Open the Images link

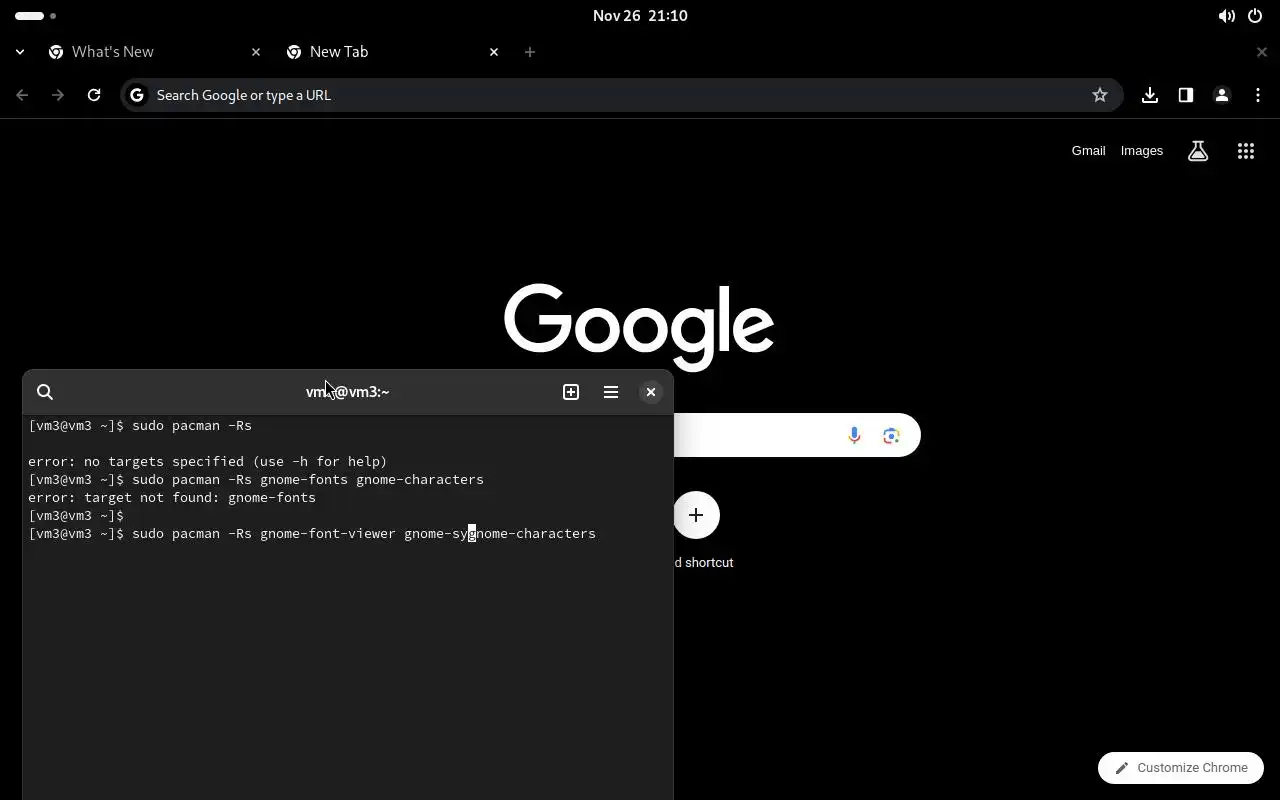click(1142, 151)
